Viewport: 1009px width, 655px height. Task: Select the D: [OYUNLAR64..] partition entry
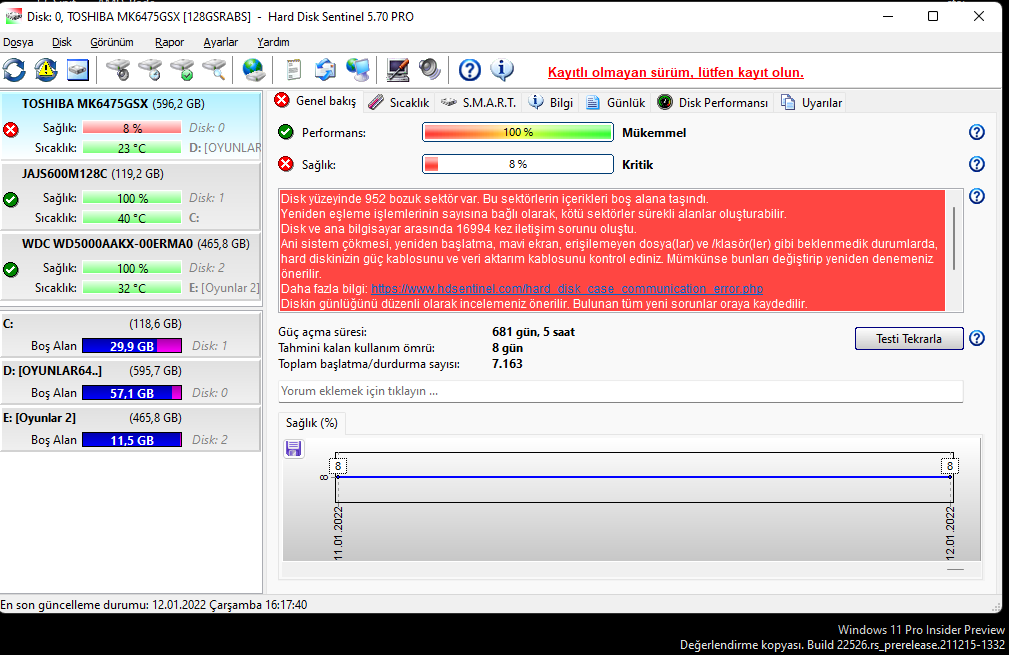131,381
